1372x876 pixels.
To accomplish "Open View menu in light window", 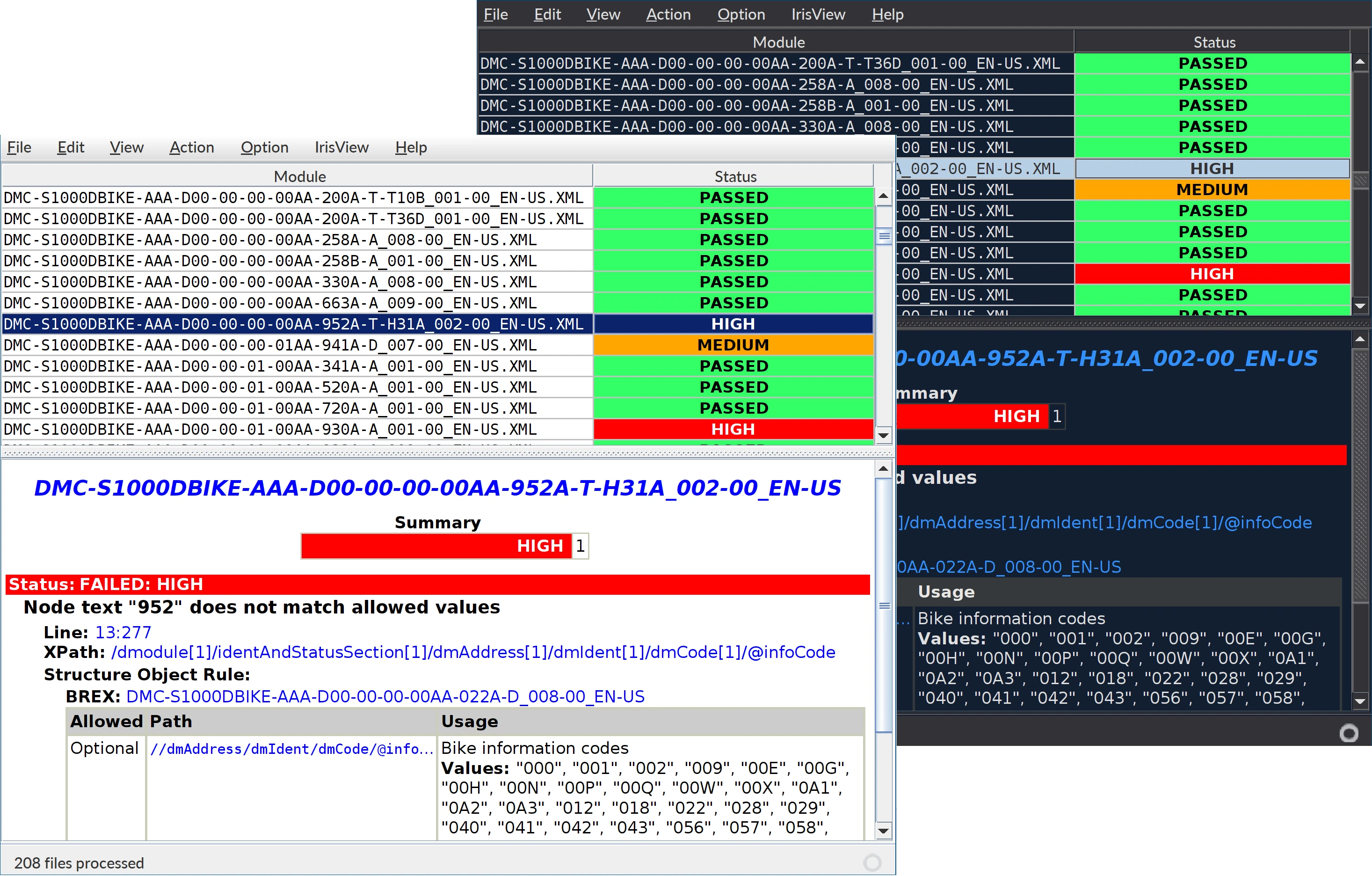I will click(126, 147).
